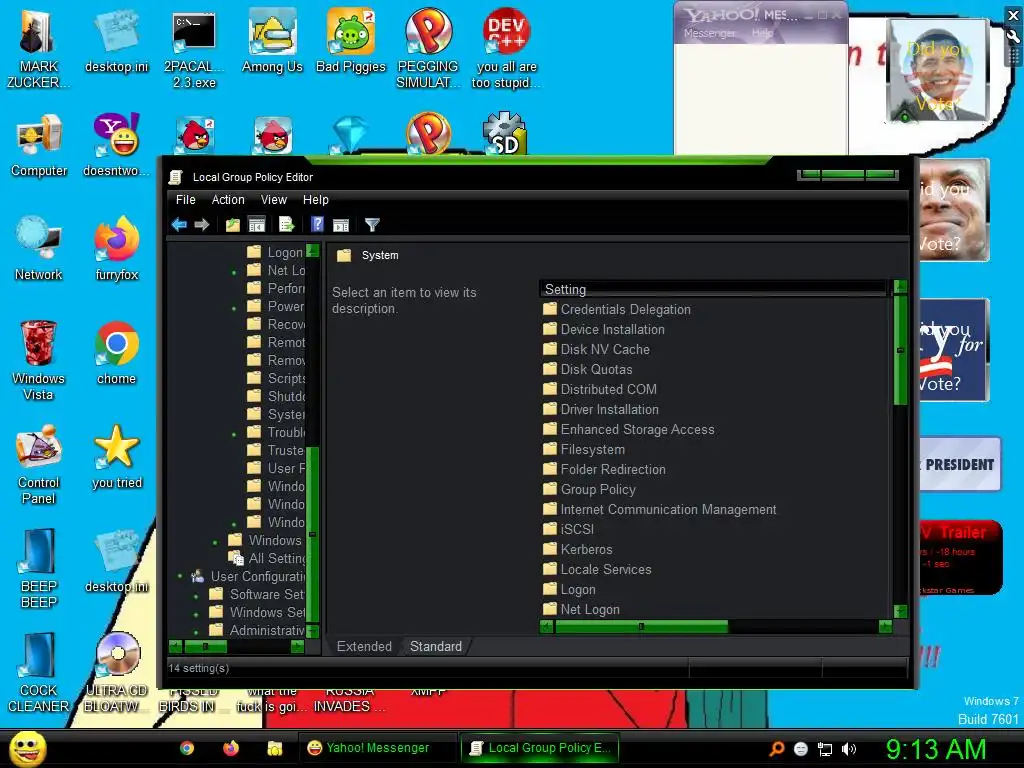Select the DEV C++ 'you all are too stupid' icon
The image size is (1024, 768).
(x=506, y=48)
